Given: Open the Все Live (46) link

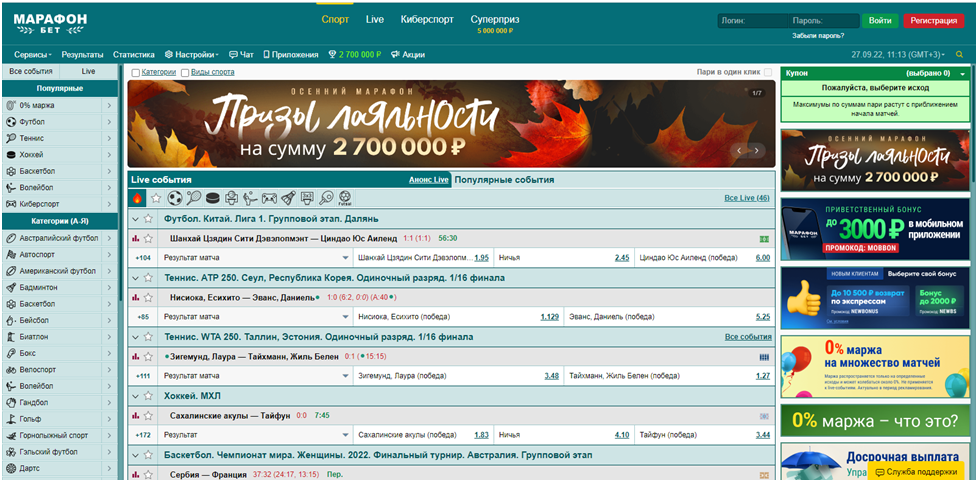Looking at the screenshot, I should (x=746, y=198).
